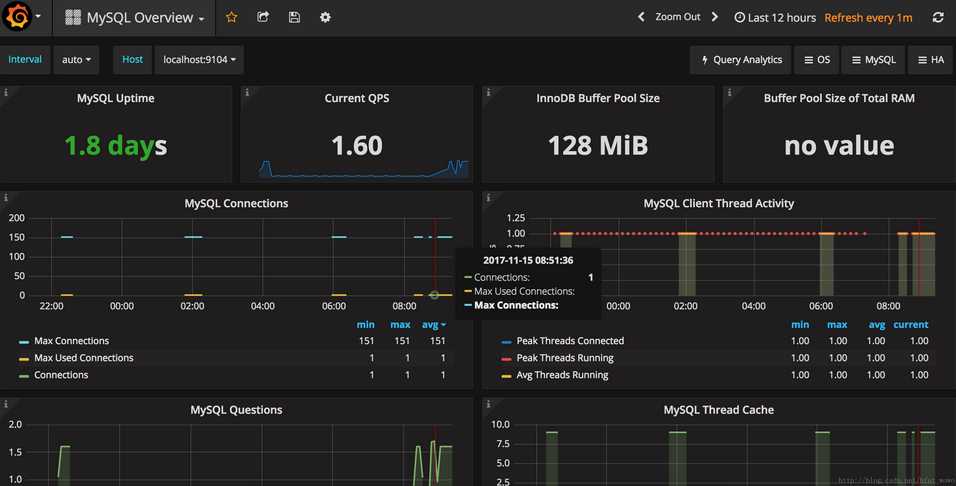The width and height of the screenshot is (956, 486).
Task: Open the Interval auto dropdown
Action: coord(76,60)
